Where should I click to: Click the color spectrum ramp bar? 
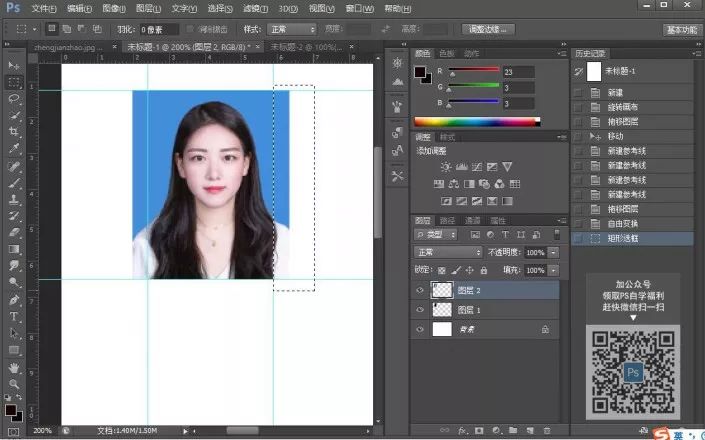pyautogui.click(x=477, y=122)
